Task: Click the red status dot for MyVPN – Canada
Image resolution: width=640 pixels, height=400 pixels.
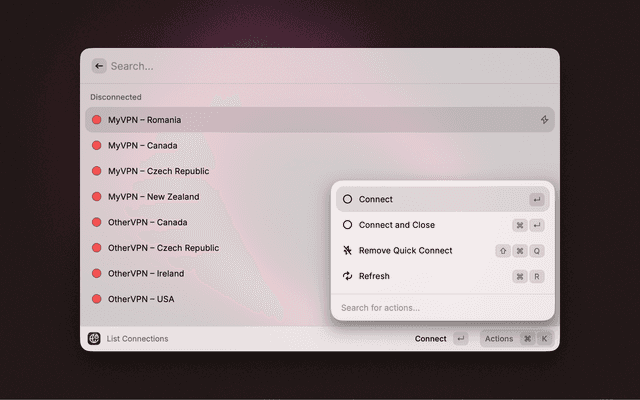Action: point(97,146)
